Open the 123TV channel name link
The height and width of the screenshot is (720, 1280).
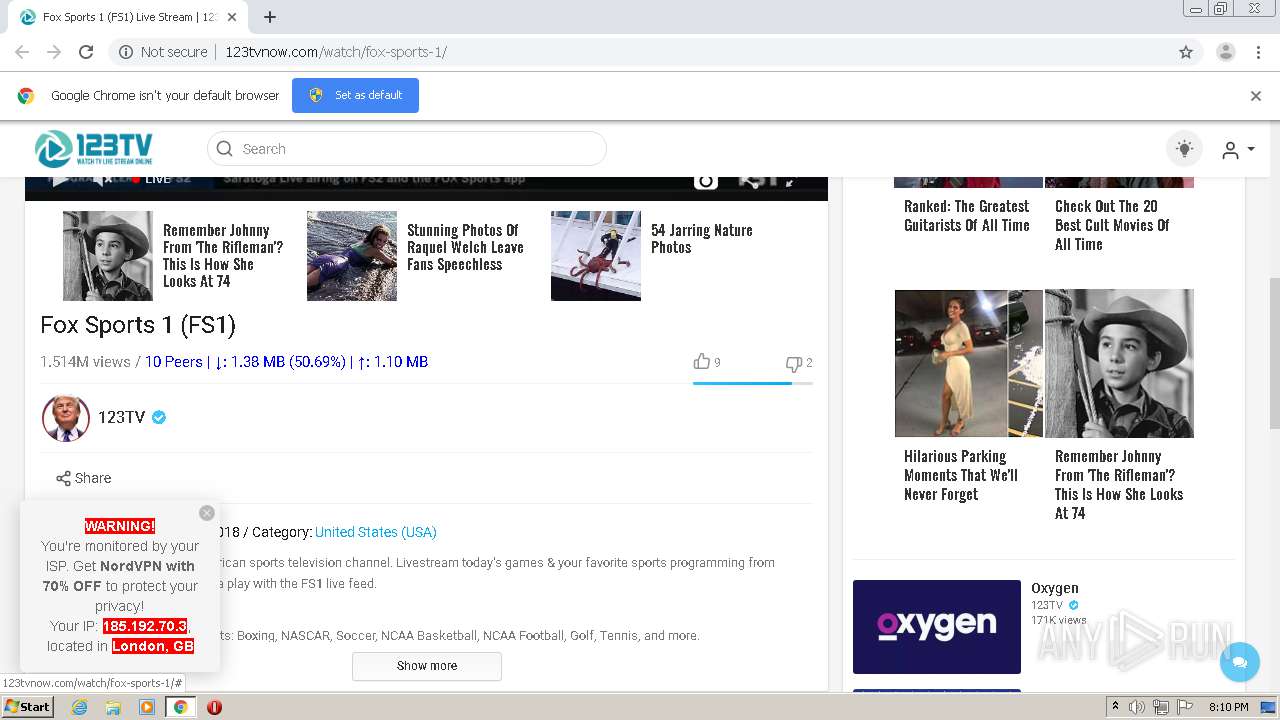(x=122, y=417)
